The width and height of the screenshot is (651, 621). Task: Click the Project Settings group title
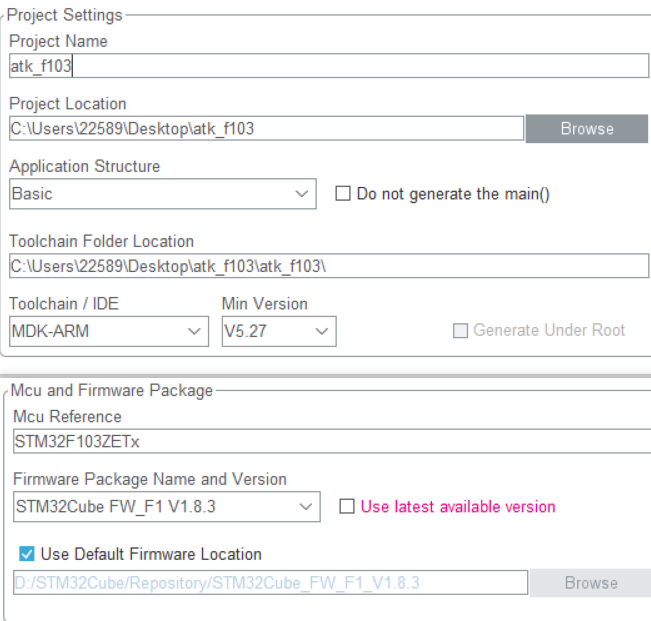pyautogui.click(x=65, y=15)
